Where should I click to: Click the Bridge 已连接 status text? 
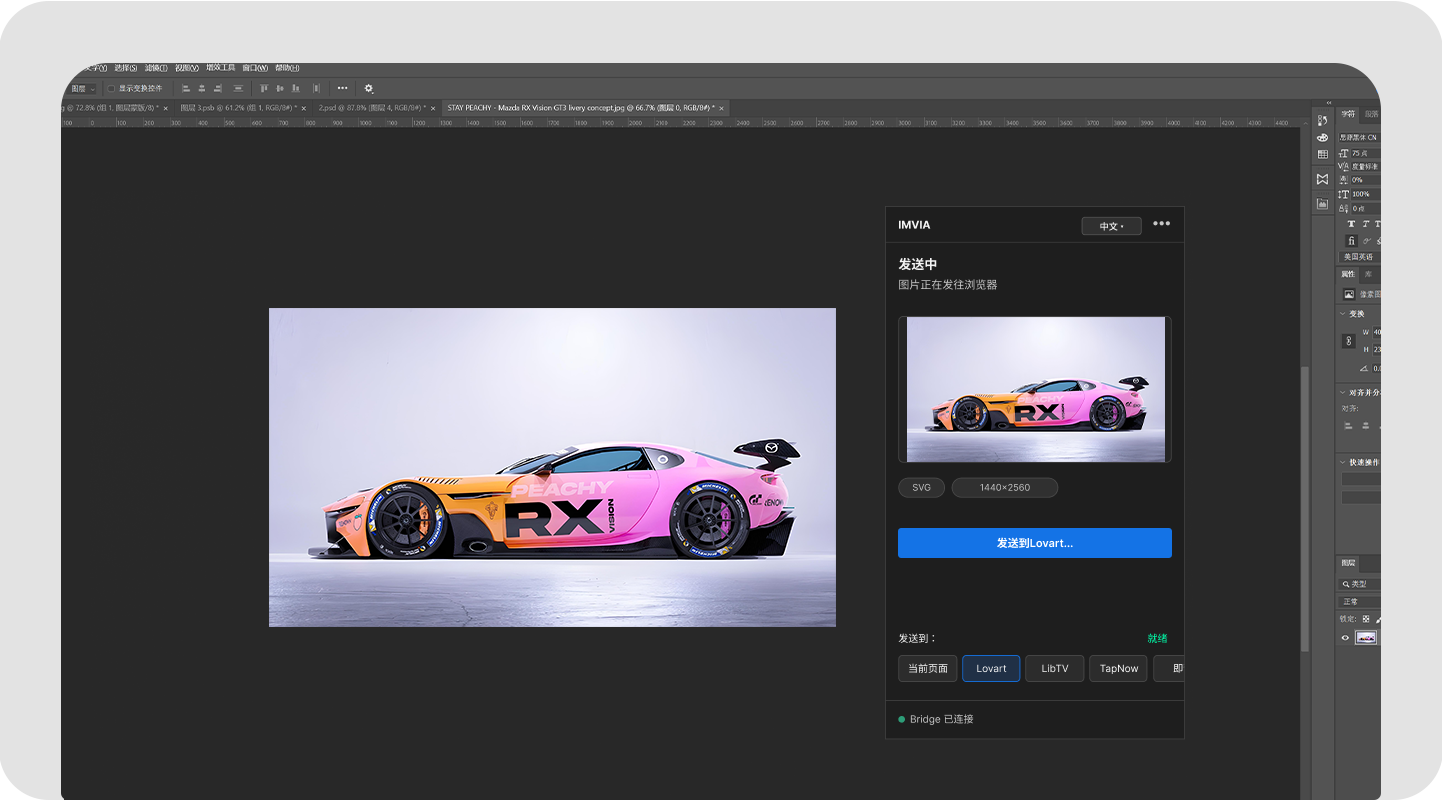(x=941, y=720)
